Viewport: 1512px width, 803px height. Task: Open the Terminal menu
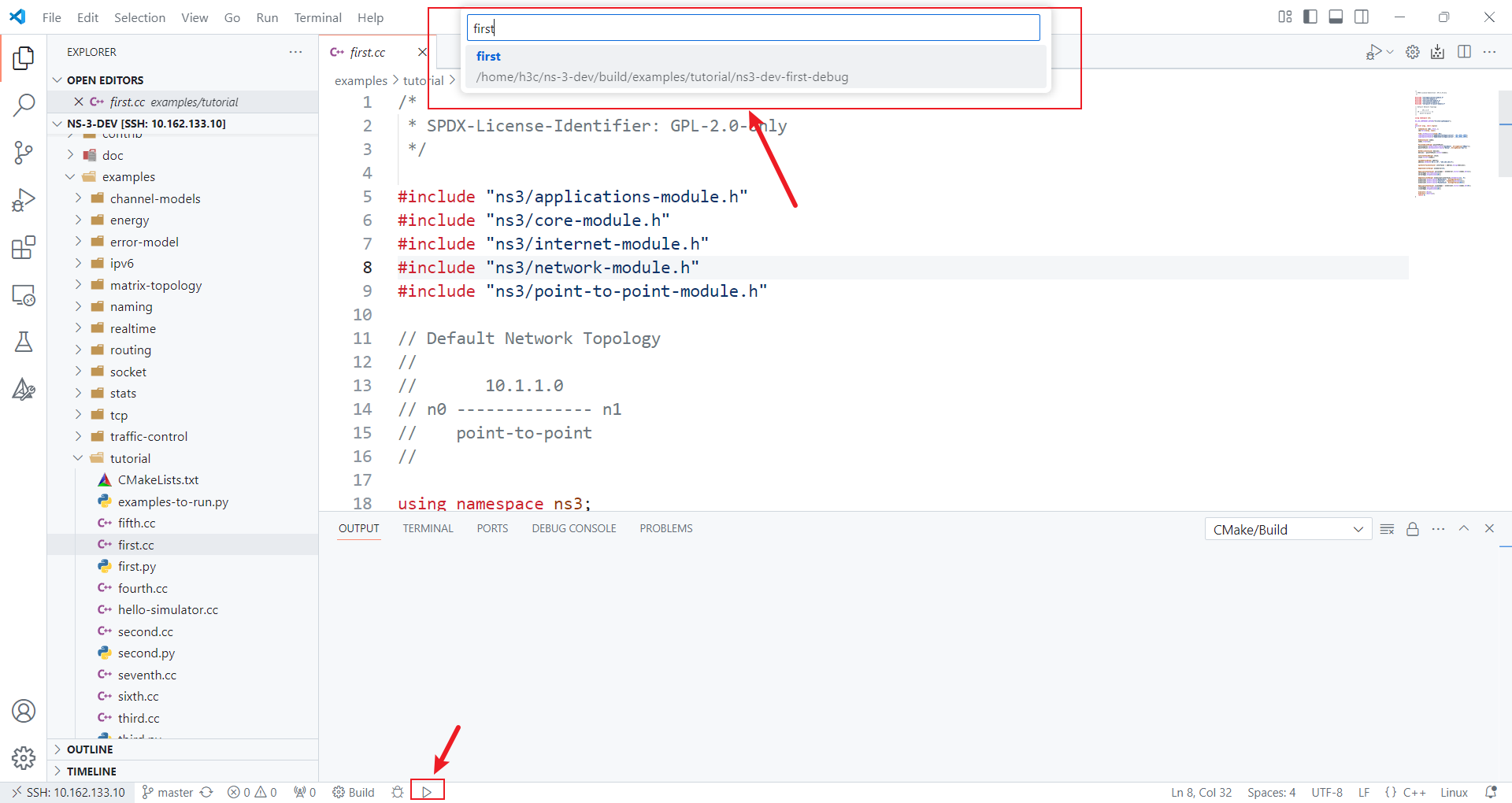point(317,17)
